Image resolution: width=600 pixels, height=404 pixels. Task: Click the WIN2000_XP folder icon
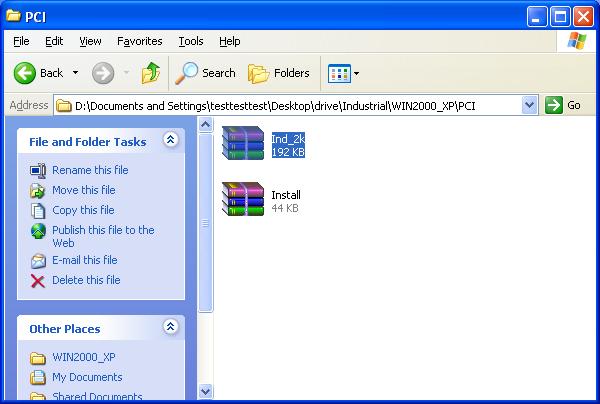[x=38, y=358]
